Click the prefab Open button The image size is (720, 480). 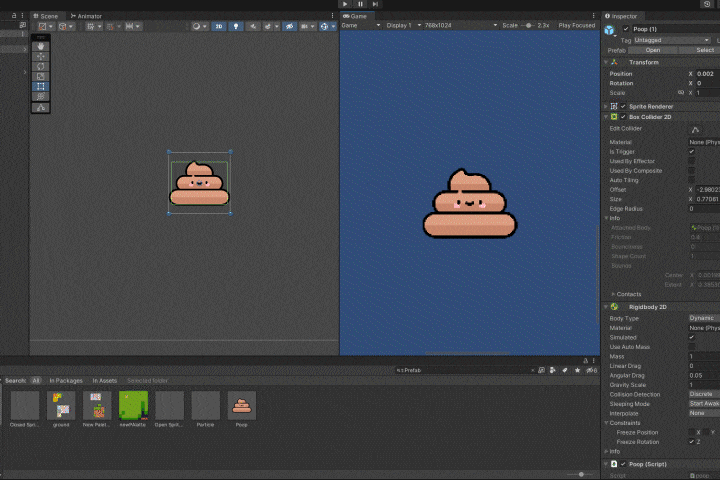click(x=652, y=50)
